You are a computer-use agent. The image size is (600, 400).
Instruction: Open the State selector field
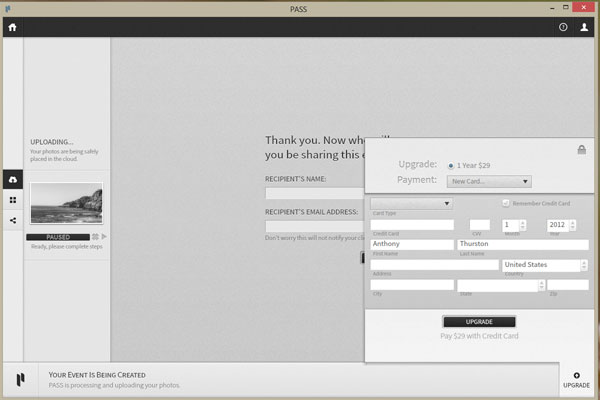[501, 285]
